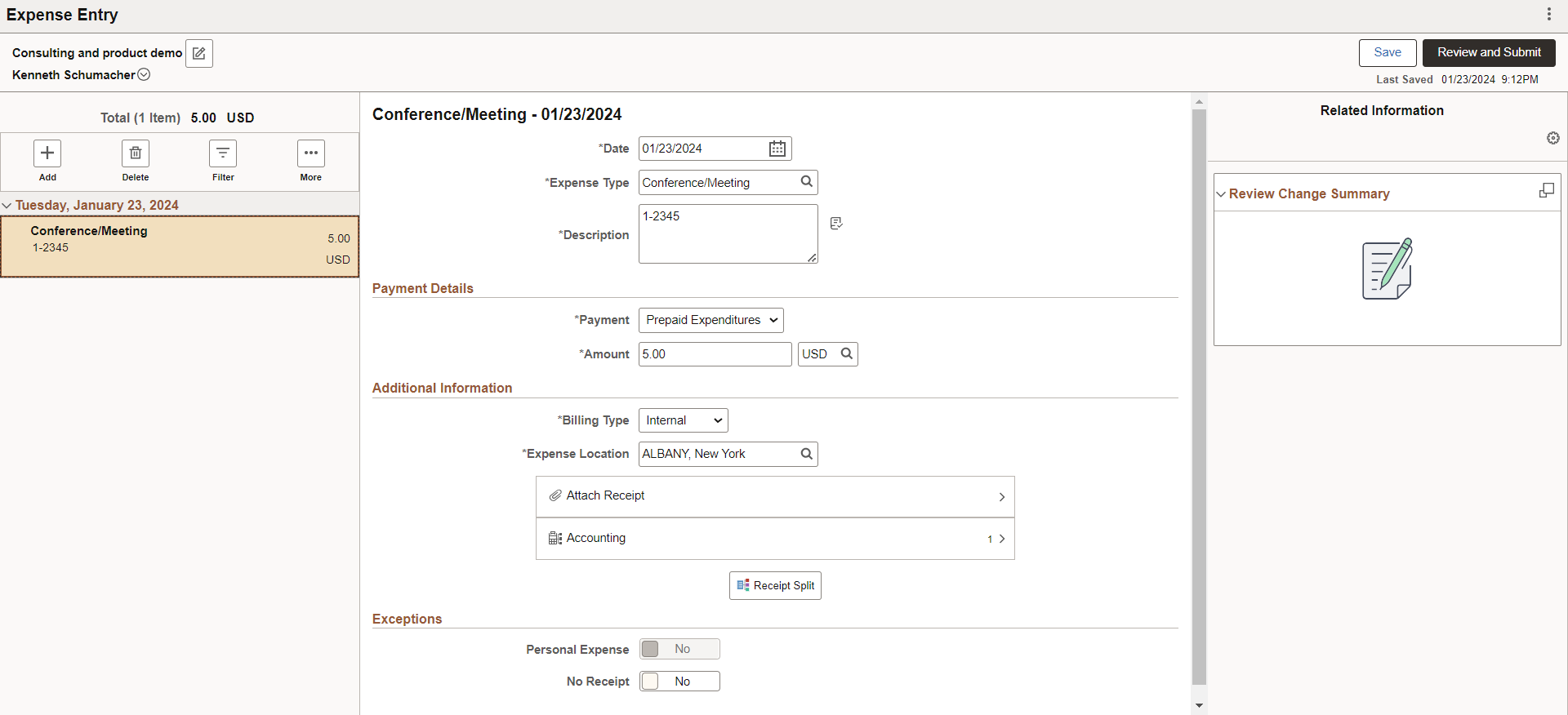Look up Expense Location with magnifier
This screenshot has width=1568, height=715.
pyautogui.click(x=806, y=454)
